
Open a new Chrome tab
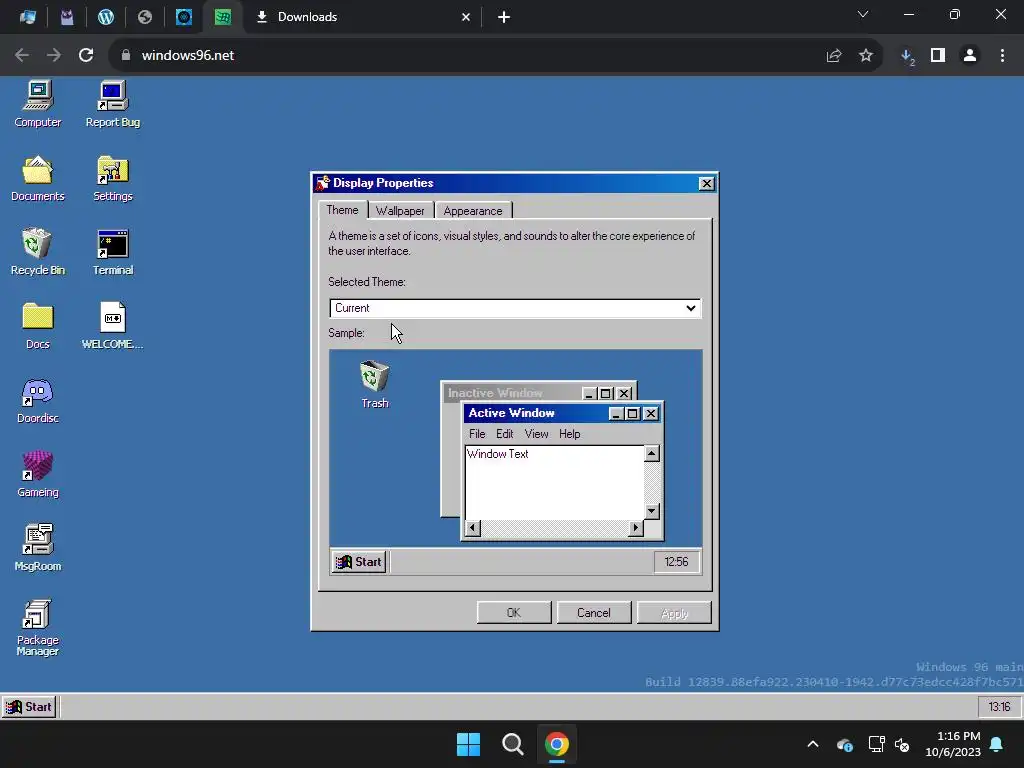pos(504,17)
